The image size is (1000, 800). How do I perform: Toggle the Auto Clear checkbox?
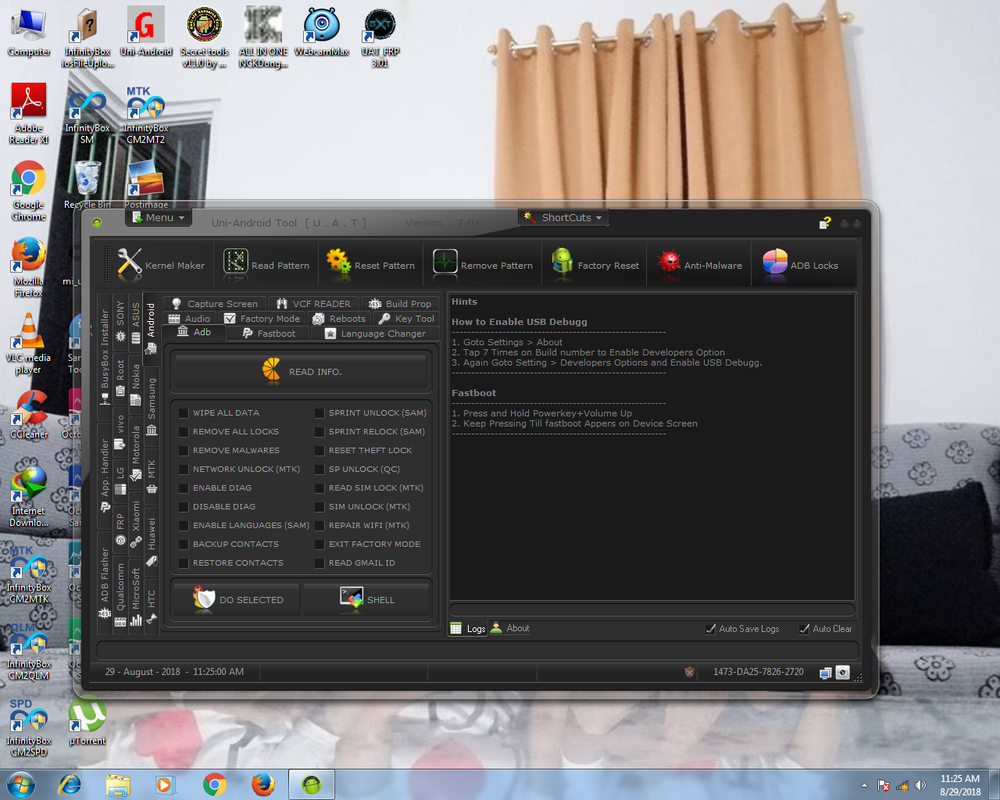click(x=804, y=629)
